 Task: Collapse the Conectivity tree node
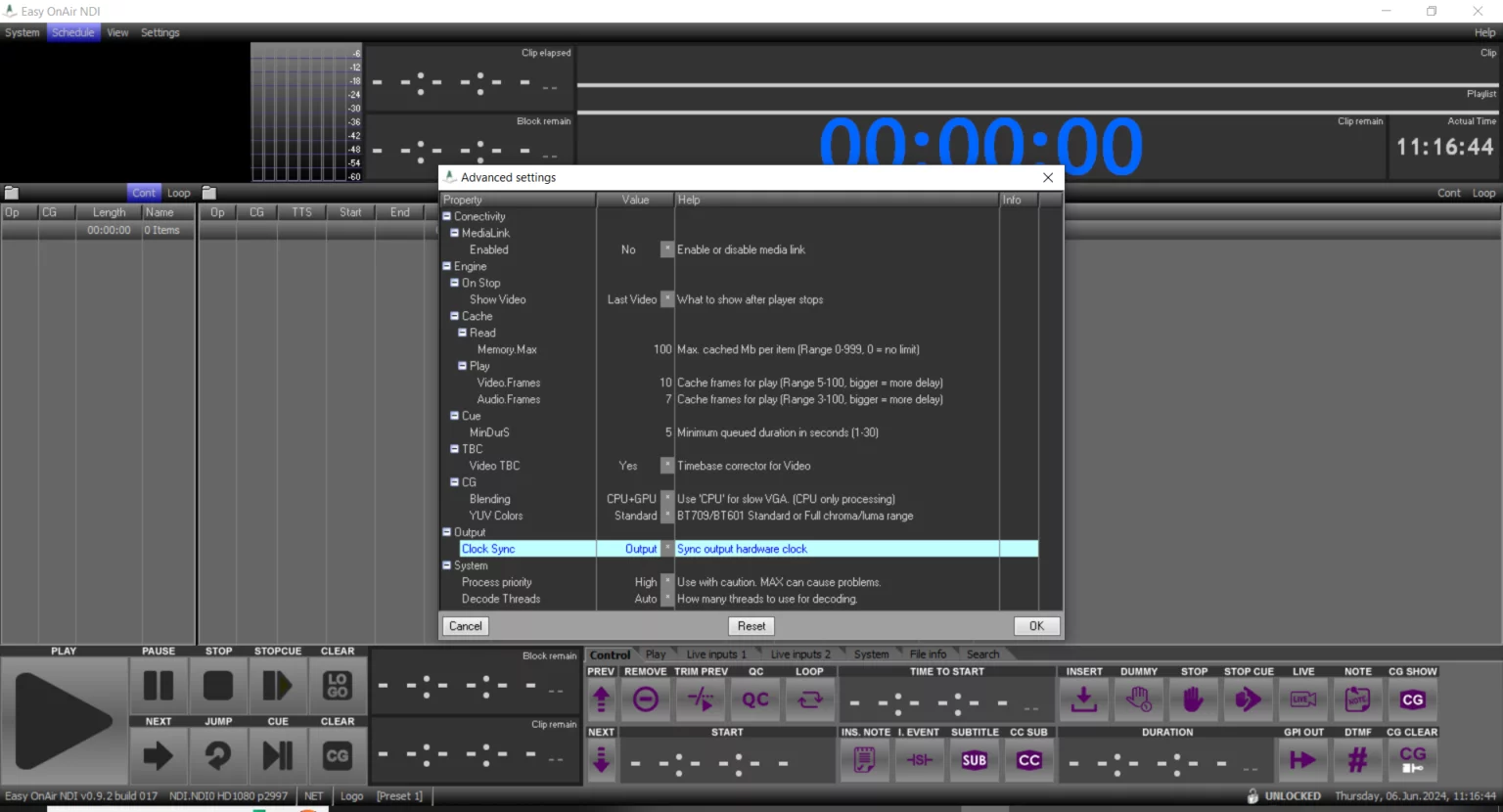447,216
